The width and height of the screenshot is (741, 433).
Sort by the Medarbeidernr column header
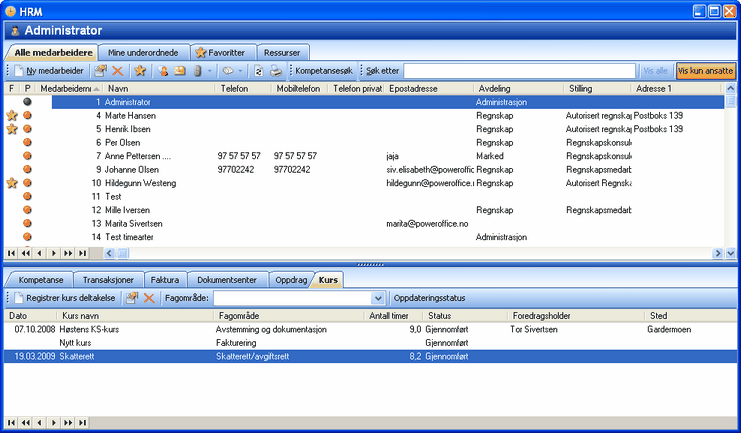point(69,88)
